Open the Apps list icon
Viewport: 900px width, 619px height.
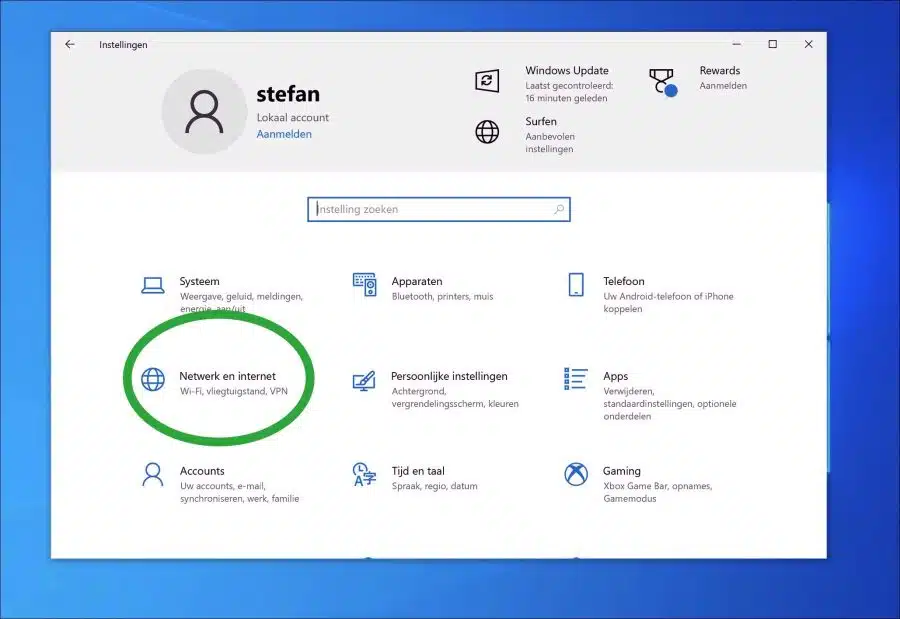click(576, 379)
